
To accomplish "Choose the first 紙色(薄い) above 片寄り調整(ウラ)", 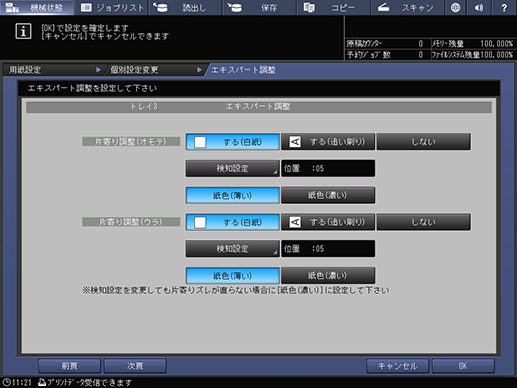I will (x=232, y=195).
